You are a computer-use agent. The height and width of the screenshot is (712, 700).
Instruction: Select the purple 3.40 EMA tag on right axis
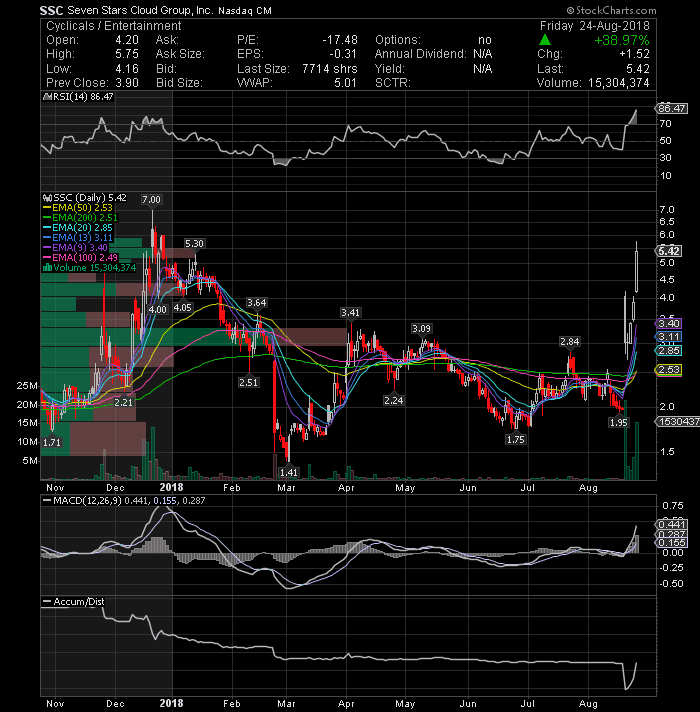coord(669,324)
